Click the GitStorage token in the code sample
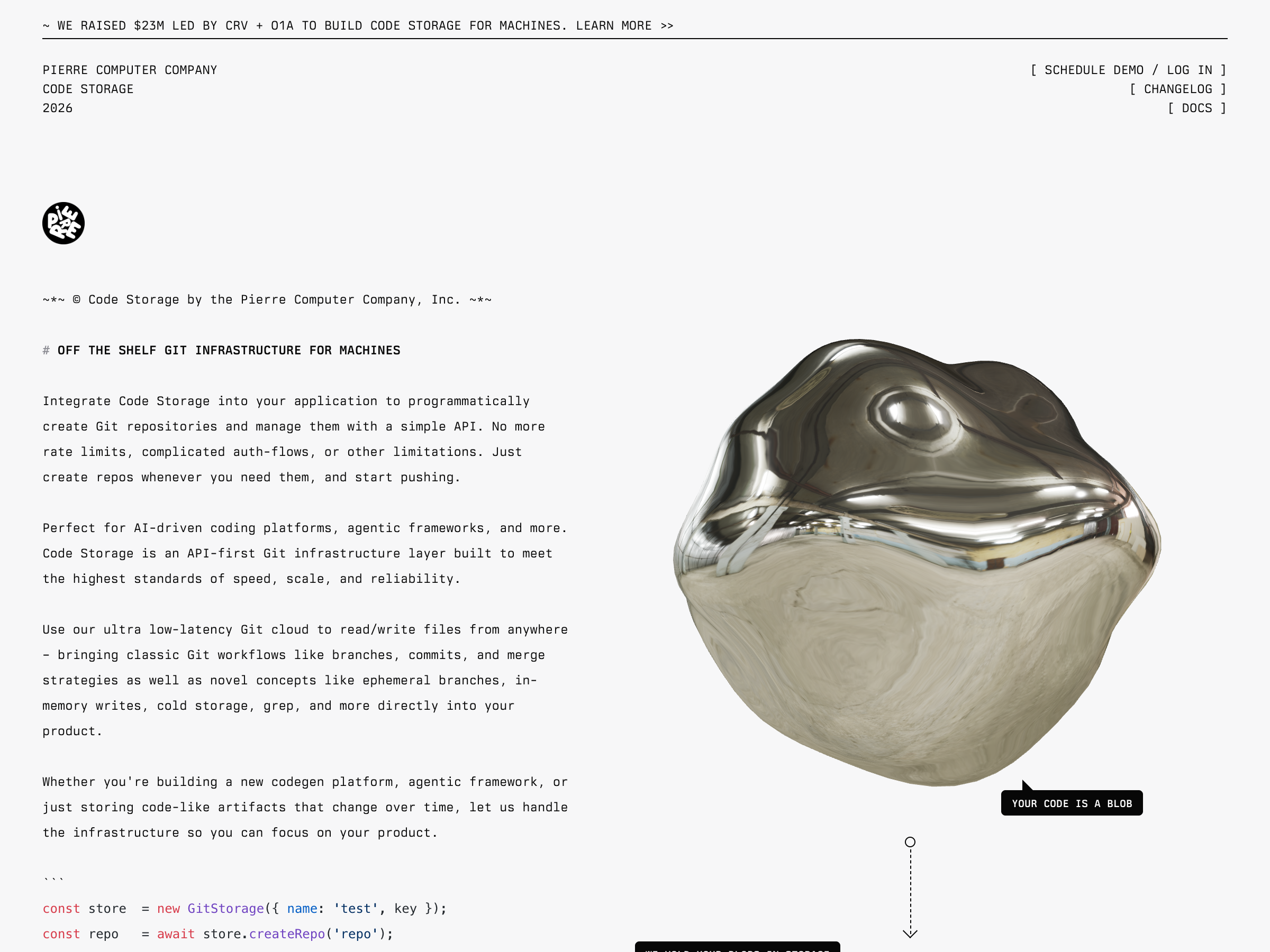Image resolution: width=1270 pixels, height=952 pixels. point(225,909)
